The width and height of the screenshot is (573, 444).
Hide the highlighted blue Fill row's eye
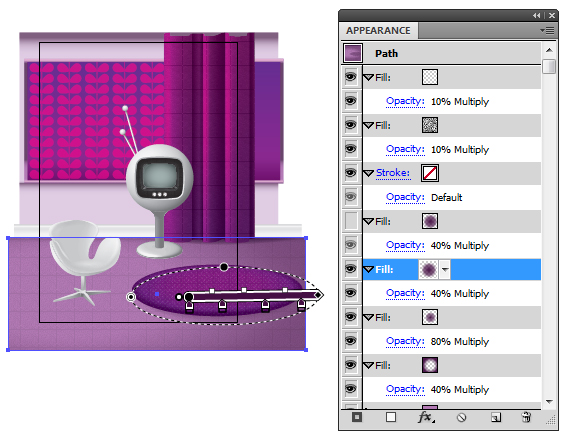(351, 269)
